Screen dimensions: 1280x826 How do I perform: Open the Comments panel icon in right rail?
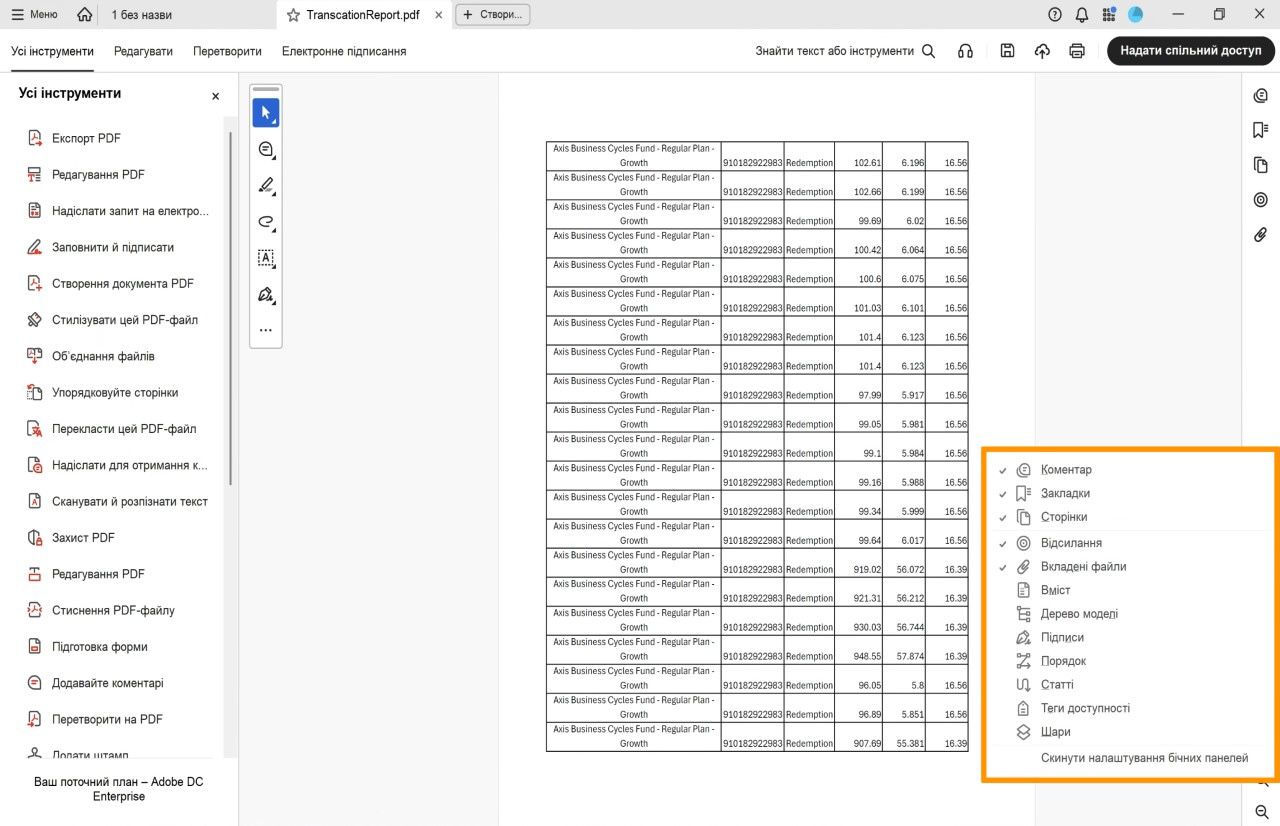pyautogui.click(x=1261, y=96)
